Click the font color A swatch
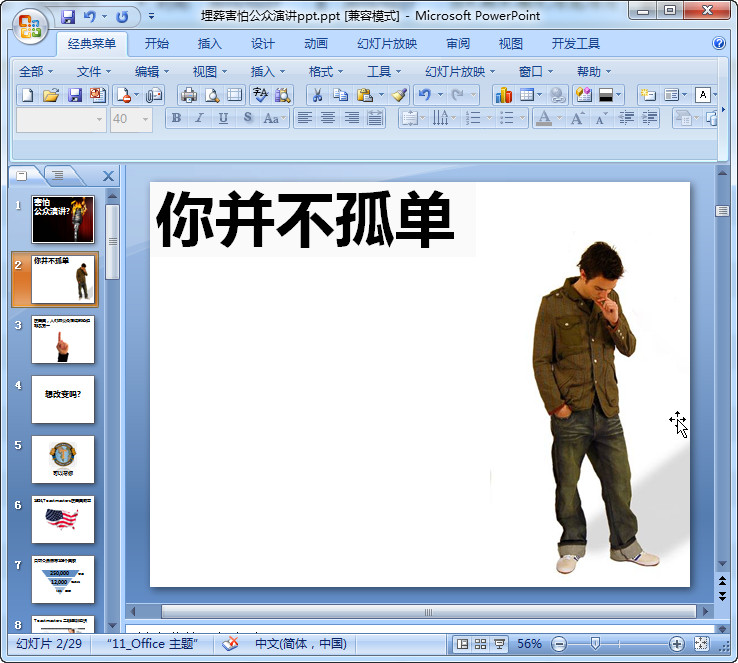Viewport: 738px width, 663px height. tap(544, 118)
